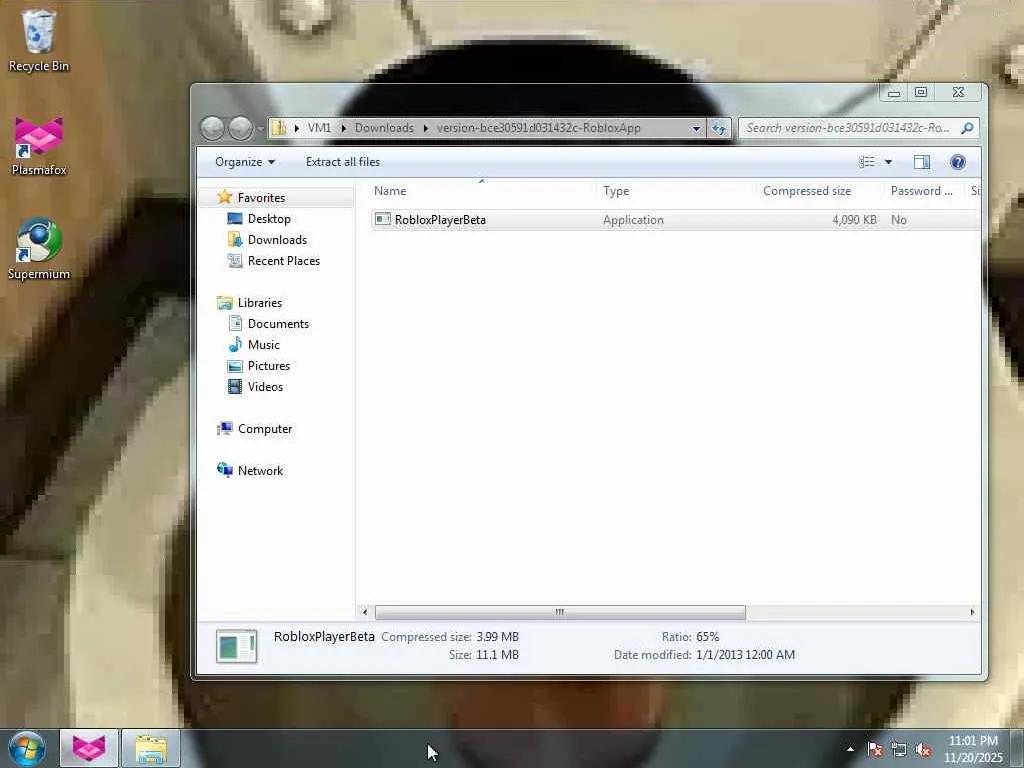Click Extract all files

tap(343, 162)
